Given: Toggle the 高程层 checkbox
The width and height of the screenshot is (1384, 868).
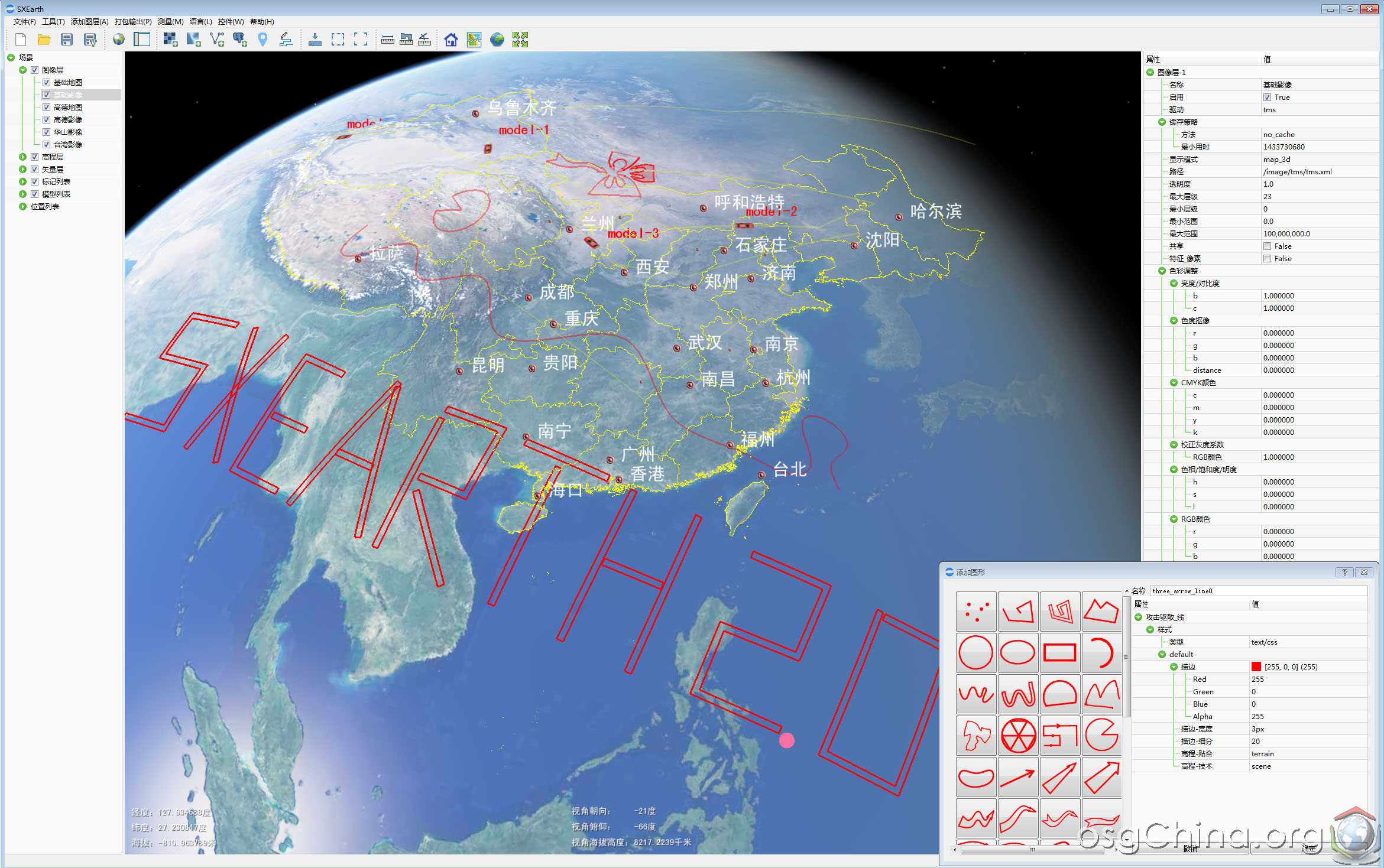Looking at the screenshot, I should (35, 157).
